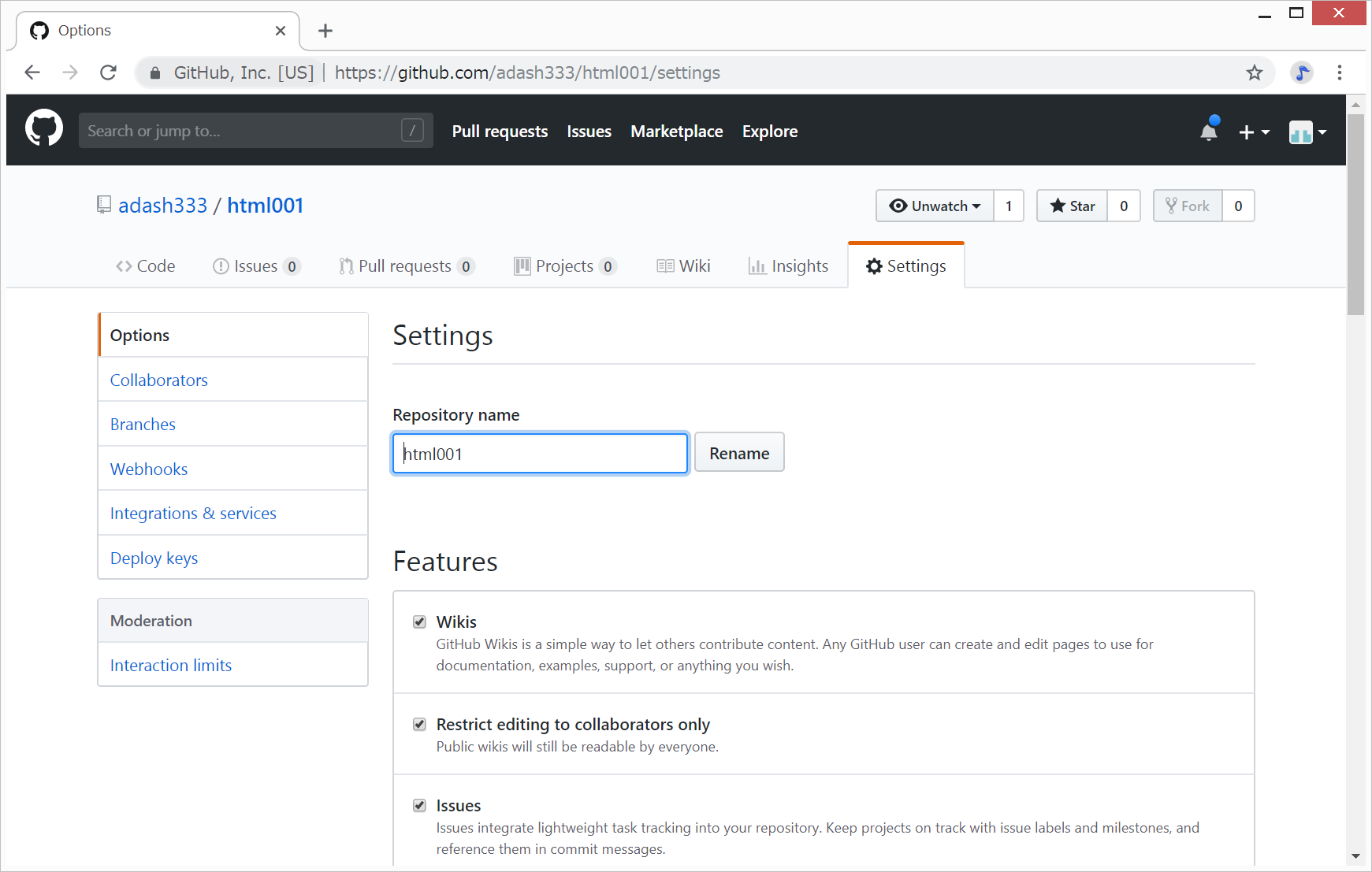Image resolution: width=1372 pixels, height=872 pixels.
Task: Go back using browser arrow
Action: pyautogui.click(x=32, y=73)
